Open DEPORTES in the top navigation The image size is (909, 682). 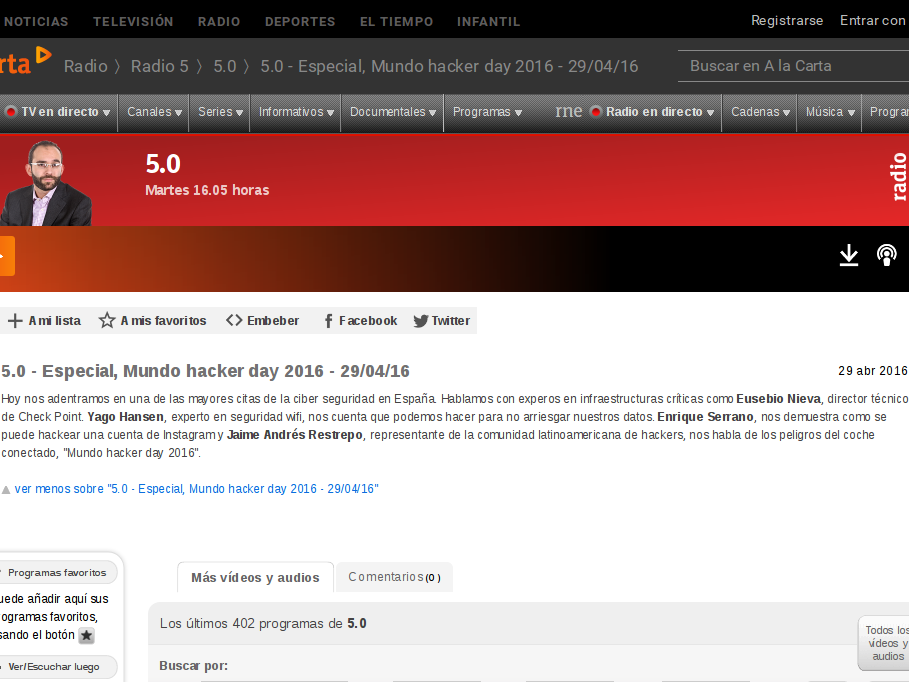click(300, 21)
